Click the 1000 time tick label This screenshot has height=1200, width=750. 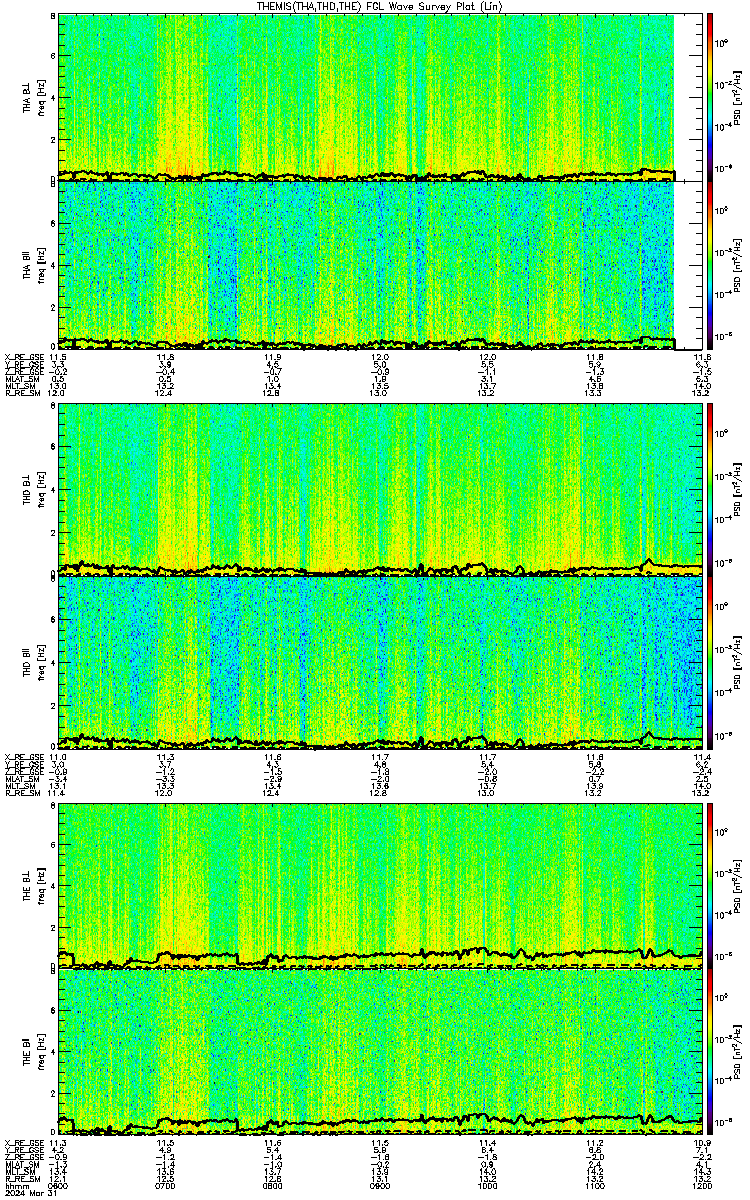pyautogui.click(x=488, y=1185)
